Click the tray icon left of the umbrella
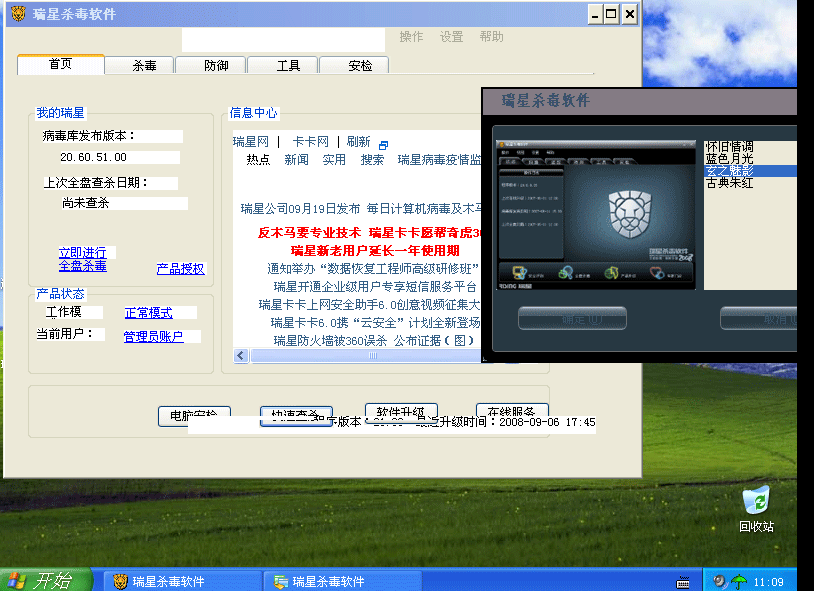The width and height of the screenshot is (814, 591). point(720,581)
